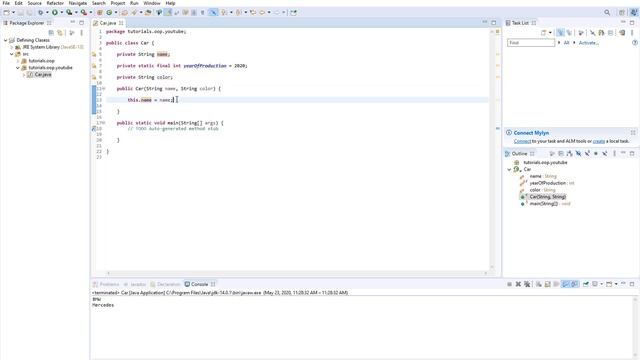Click the Activate link in Task List

[588, 42]
